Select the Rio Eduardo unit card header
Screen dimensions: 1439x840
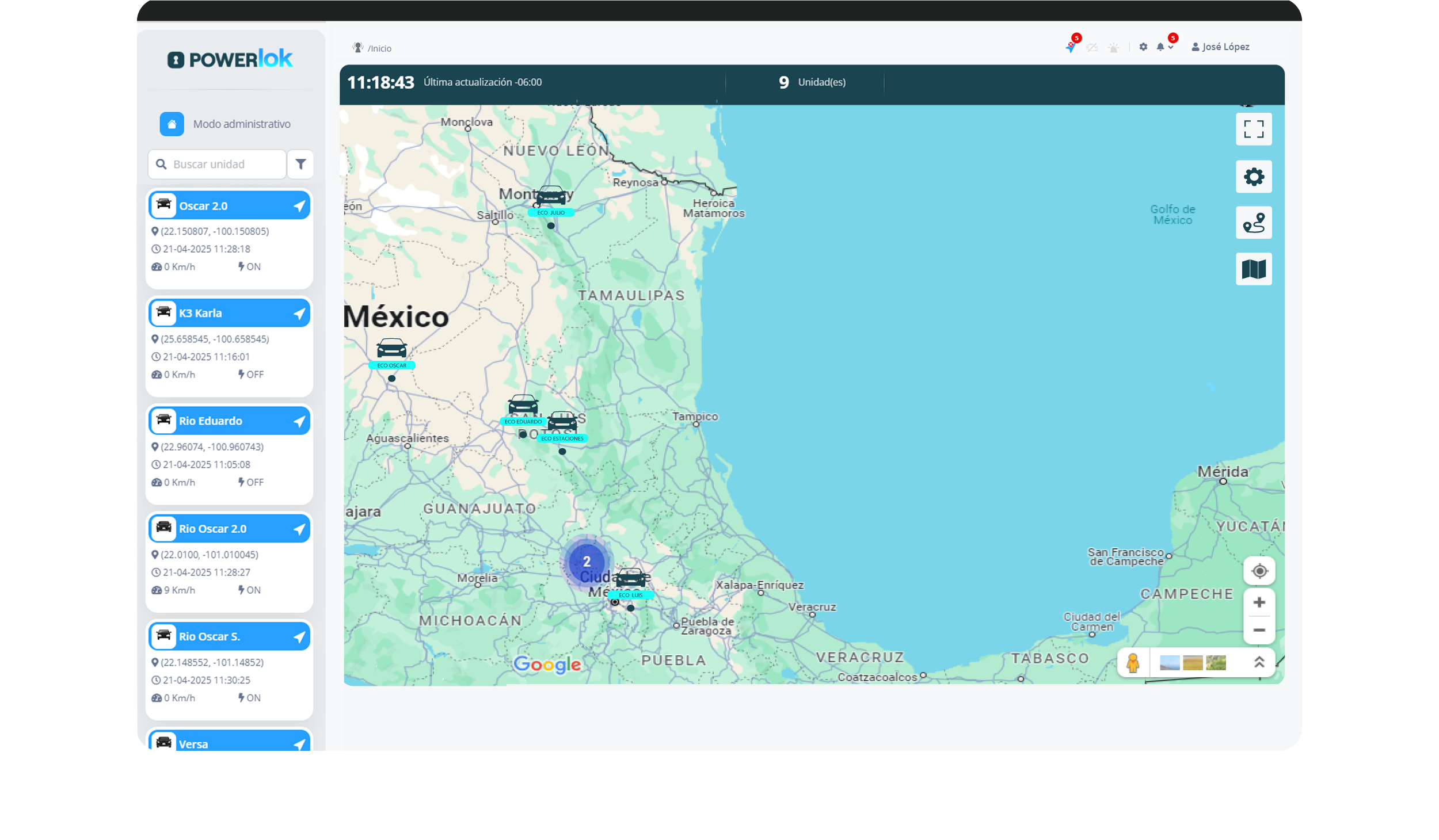pos(230,421)
